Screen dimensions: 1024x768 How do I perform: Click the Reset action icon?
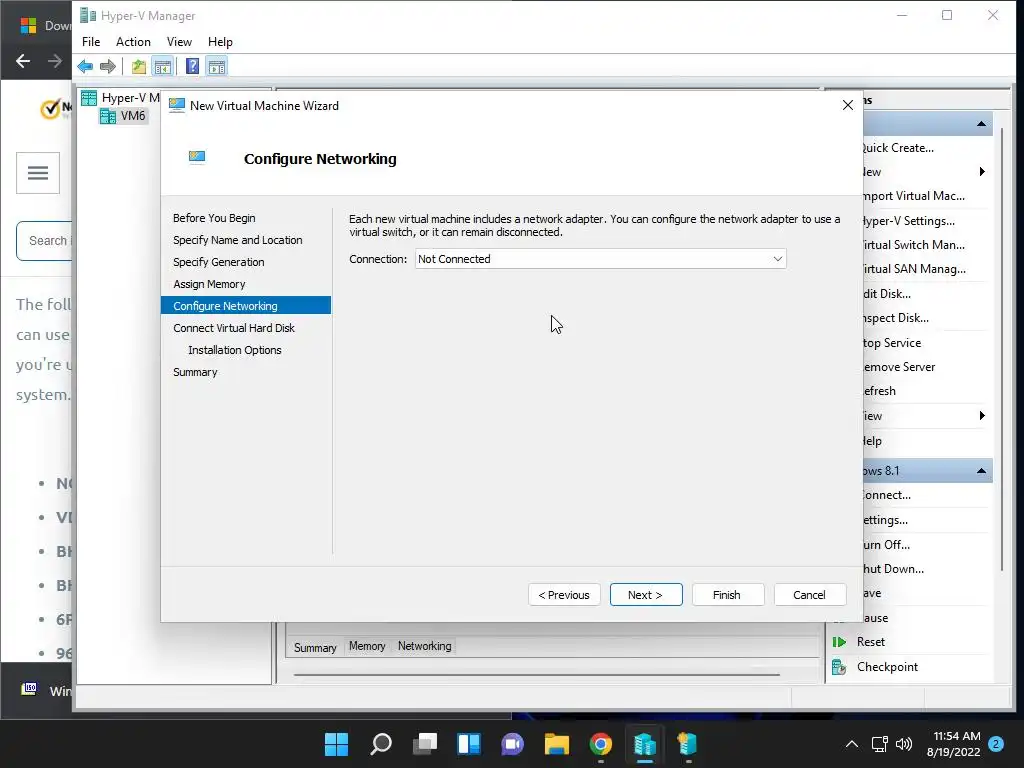[839, 642]
